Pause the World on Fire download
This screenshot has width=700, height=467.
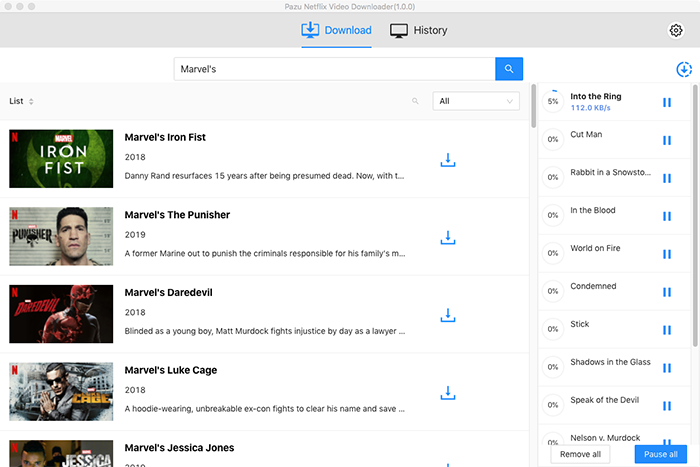(667, 254)
